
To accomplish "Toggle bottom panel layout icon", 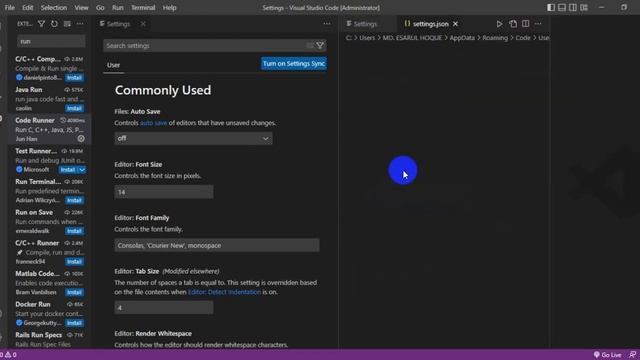I will [x=562, y=7].
